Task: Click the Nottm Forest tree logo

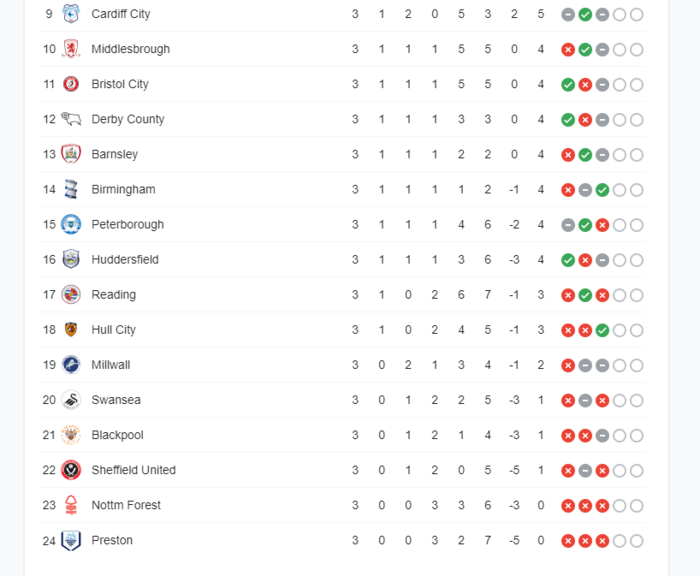Action: (71, 505)
